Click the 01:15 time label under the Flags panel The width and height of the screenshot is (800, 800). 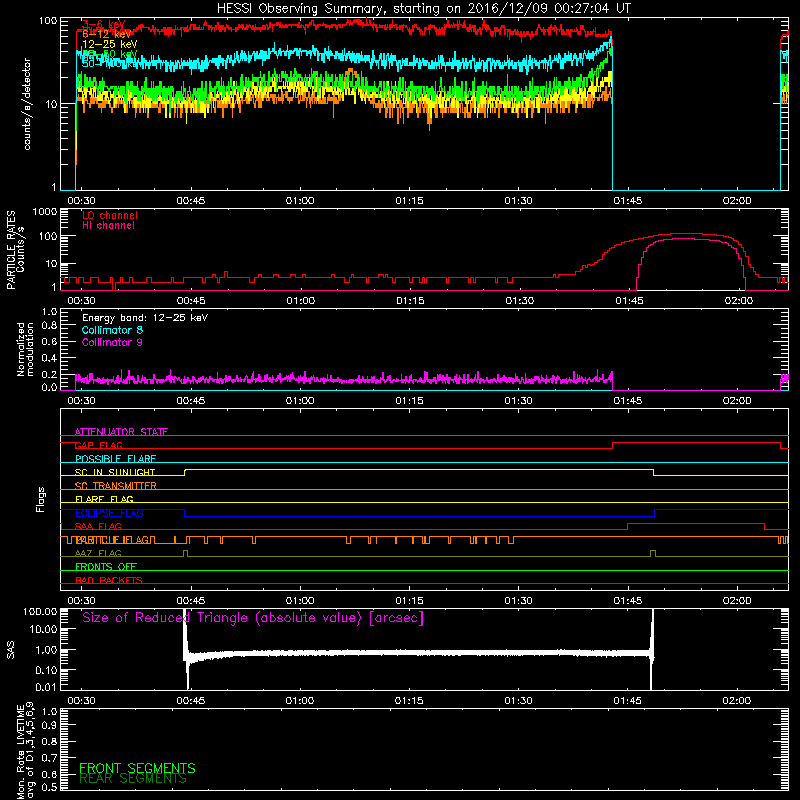[x=409, y=601]
